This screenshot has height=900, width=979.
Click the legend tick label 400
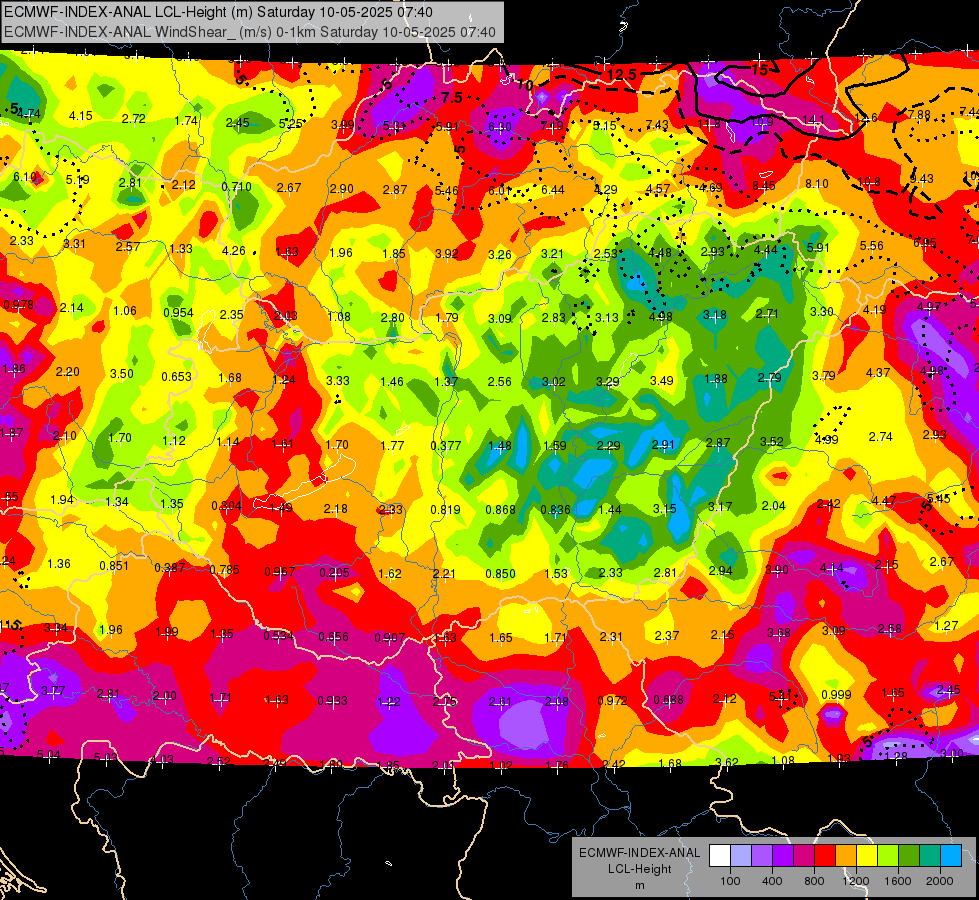772,881
